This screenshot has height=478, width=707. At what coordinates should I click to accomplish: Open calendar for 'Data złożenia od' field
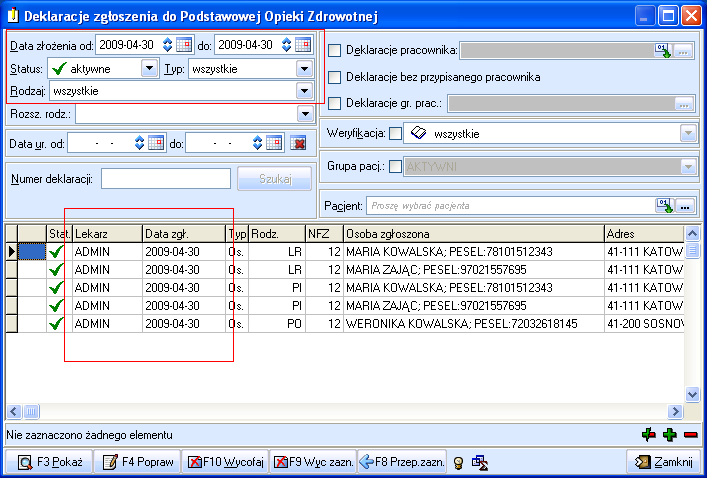tap(184, 45)
